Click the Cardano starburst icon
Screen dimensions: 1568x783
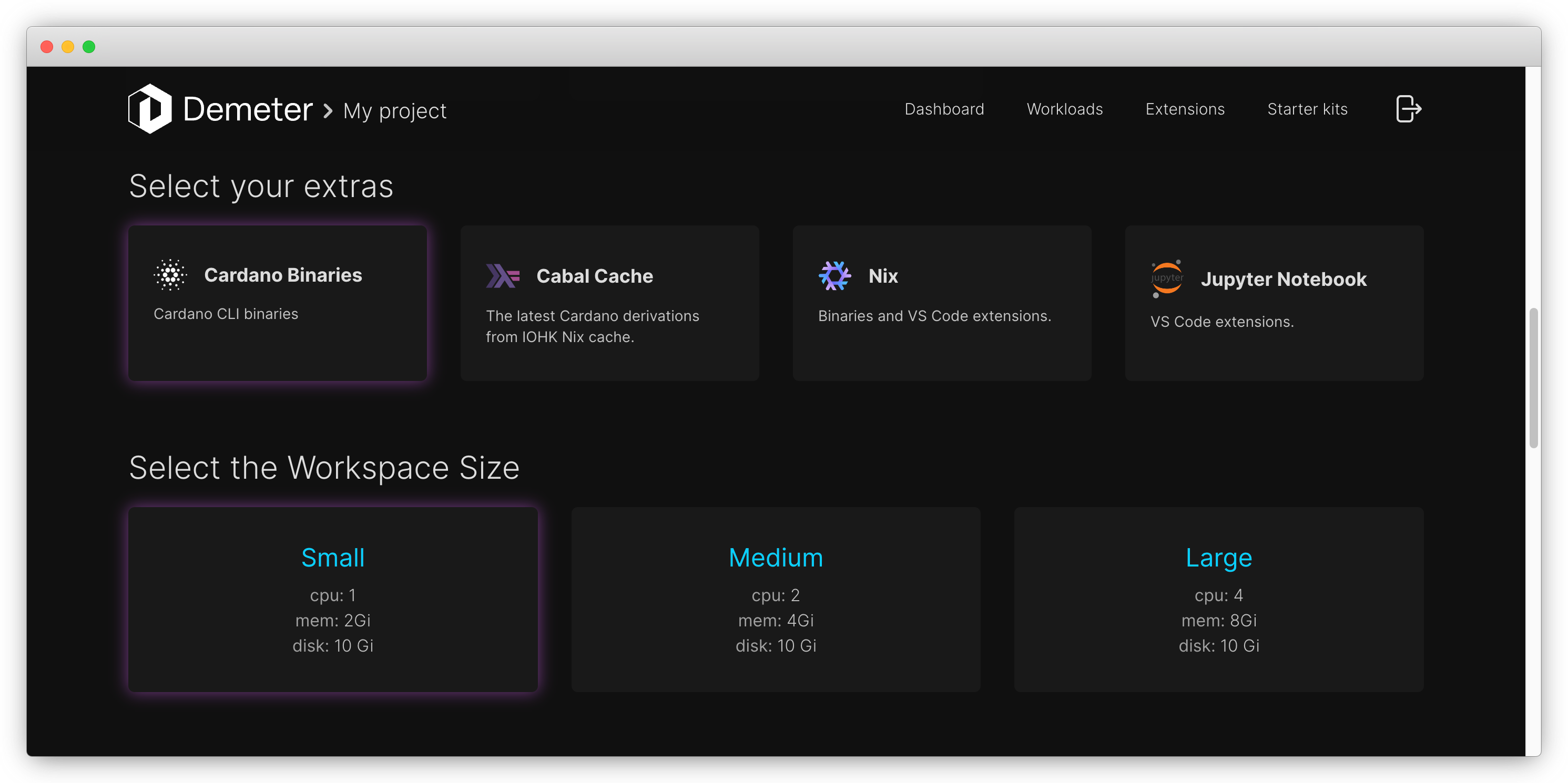coord(170,275)
